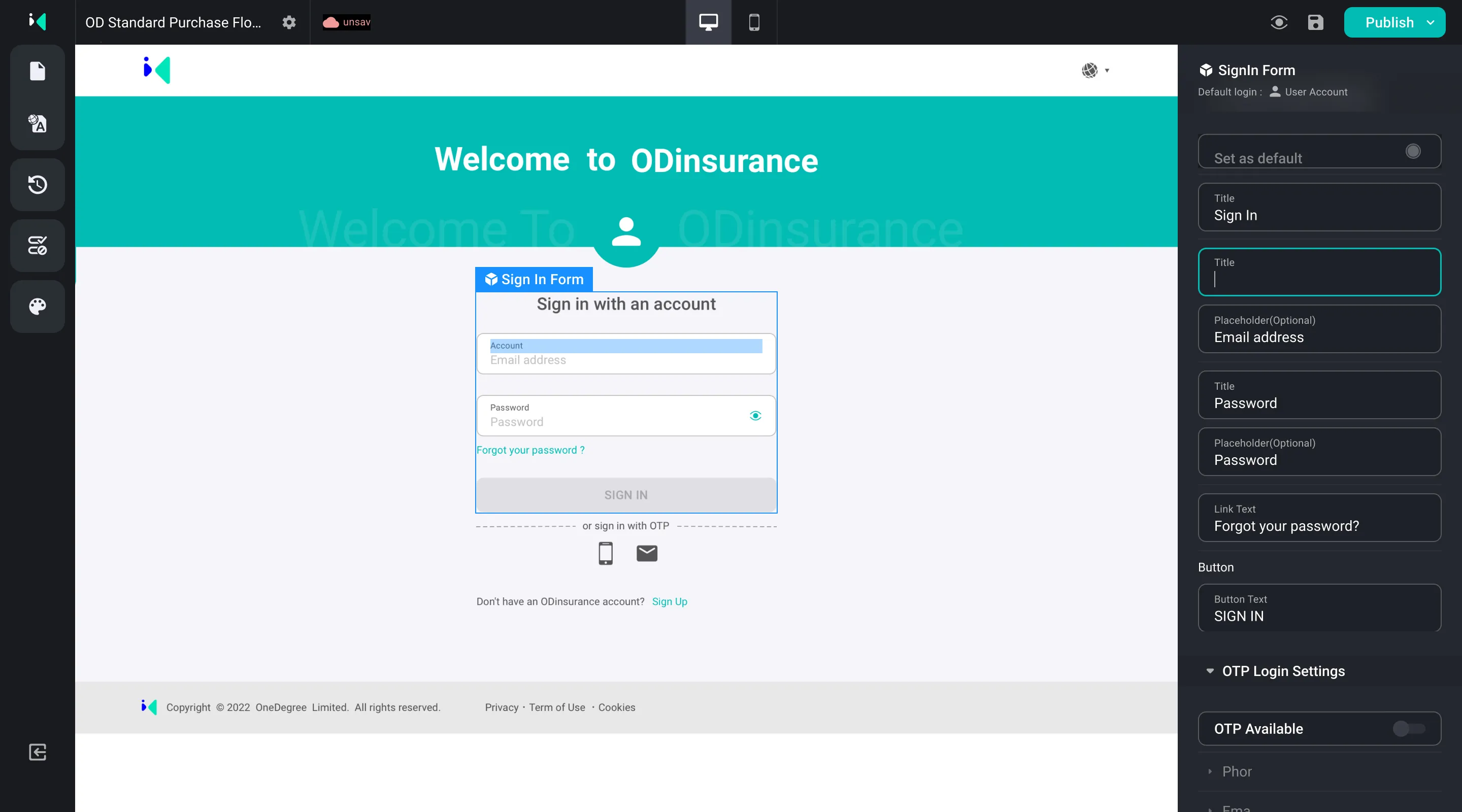The image size is (1462, 812).
Task: Click the mobile phone OTP icon
Action: [606, 553]
